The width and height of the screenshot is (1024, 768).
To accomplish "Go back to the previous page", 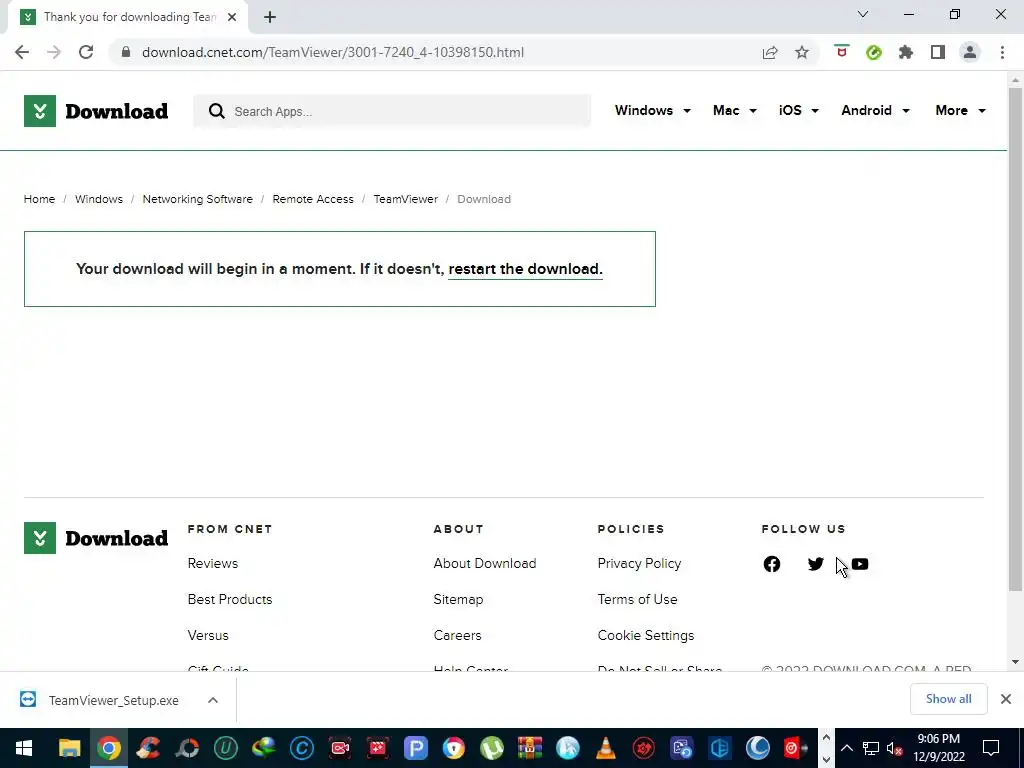I will coord(22,52).
